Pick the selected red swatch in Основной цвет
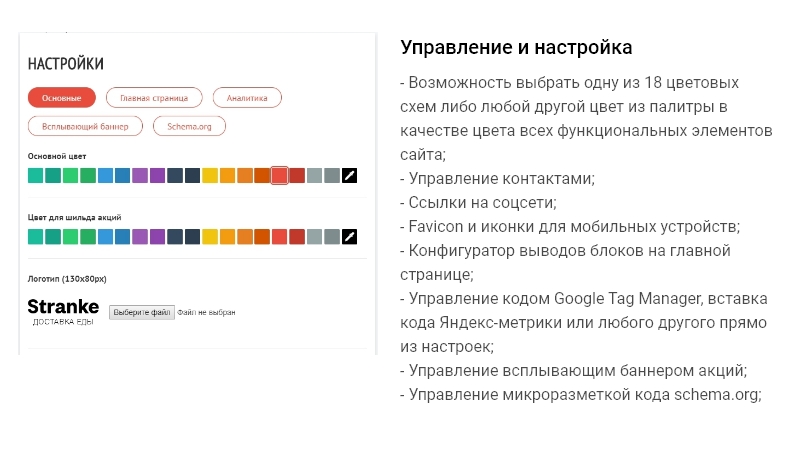This screenshot has width=800, height=449. 280,176
